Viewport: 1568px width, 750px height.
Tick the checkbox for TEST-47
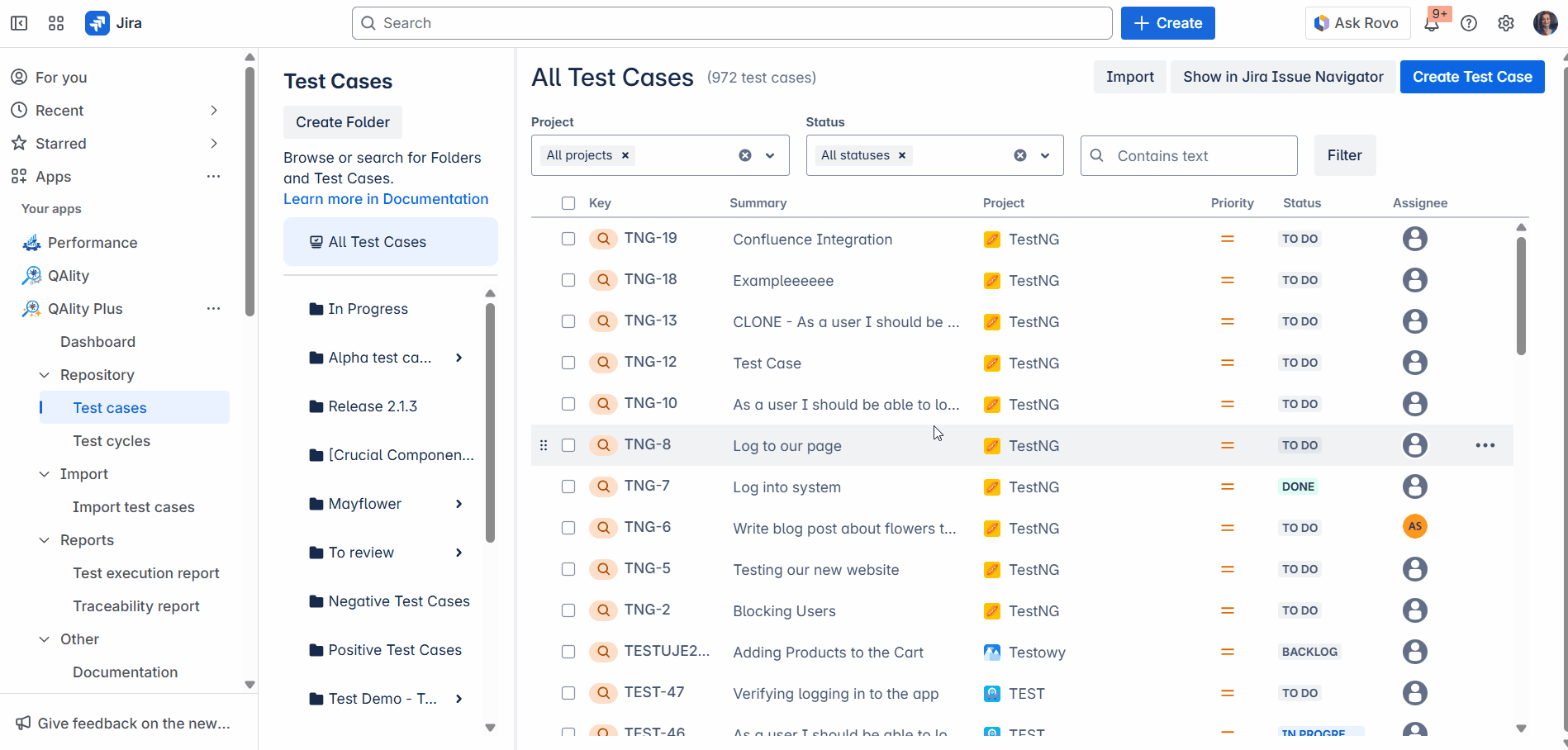568,693
